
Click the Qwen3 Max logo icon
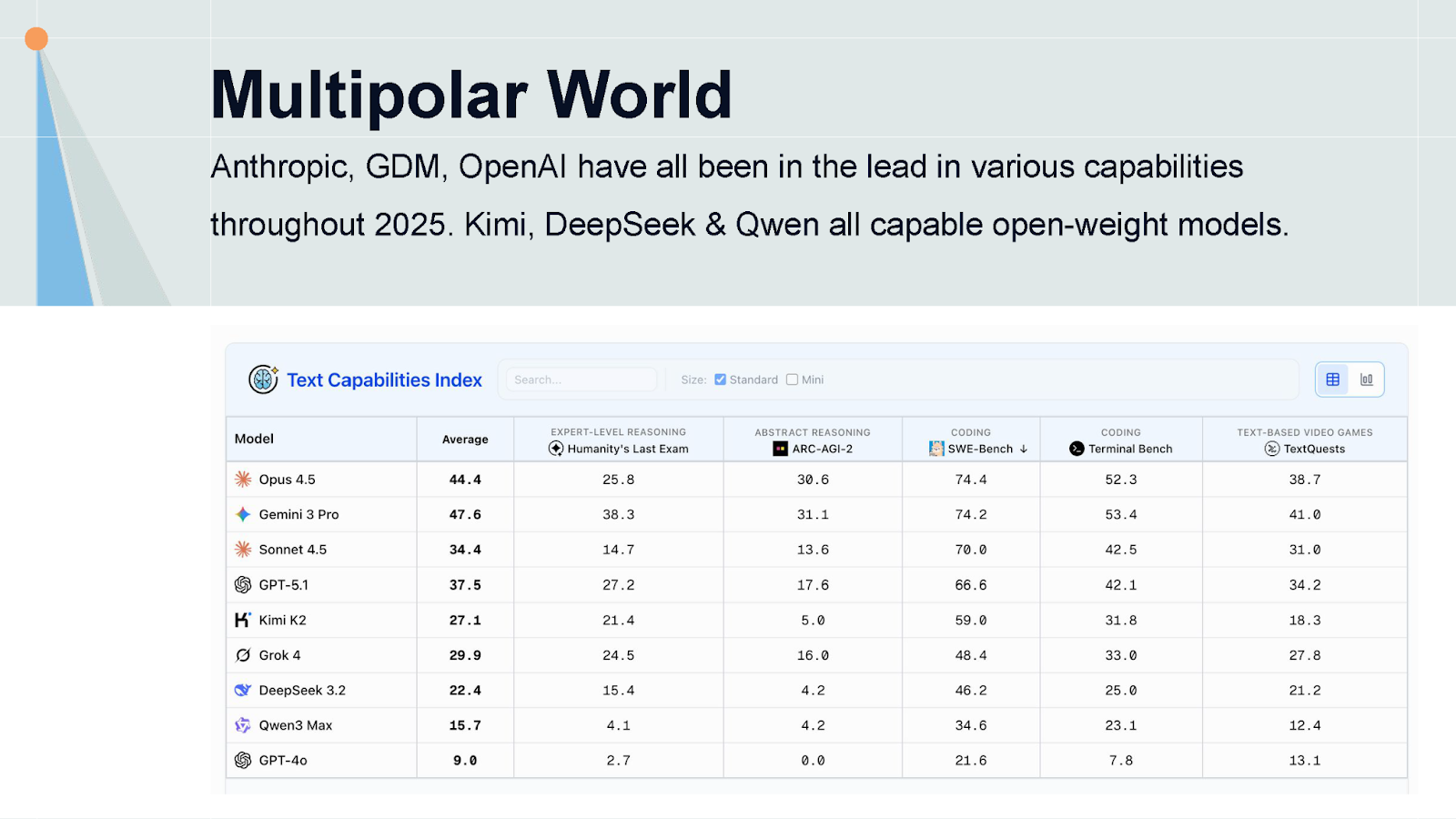click(243, 725)
